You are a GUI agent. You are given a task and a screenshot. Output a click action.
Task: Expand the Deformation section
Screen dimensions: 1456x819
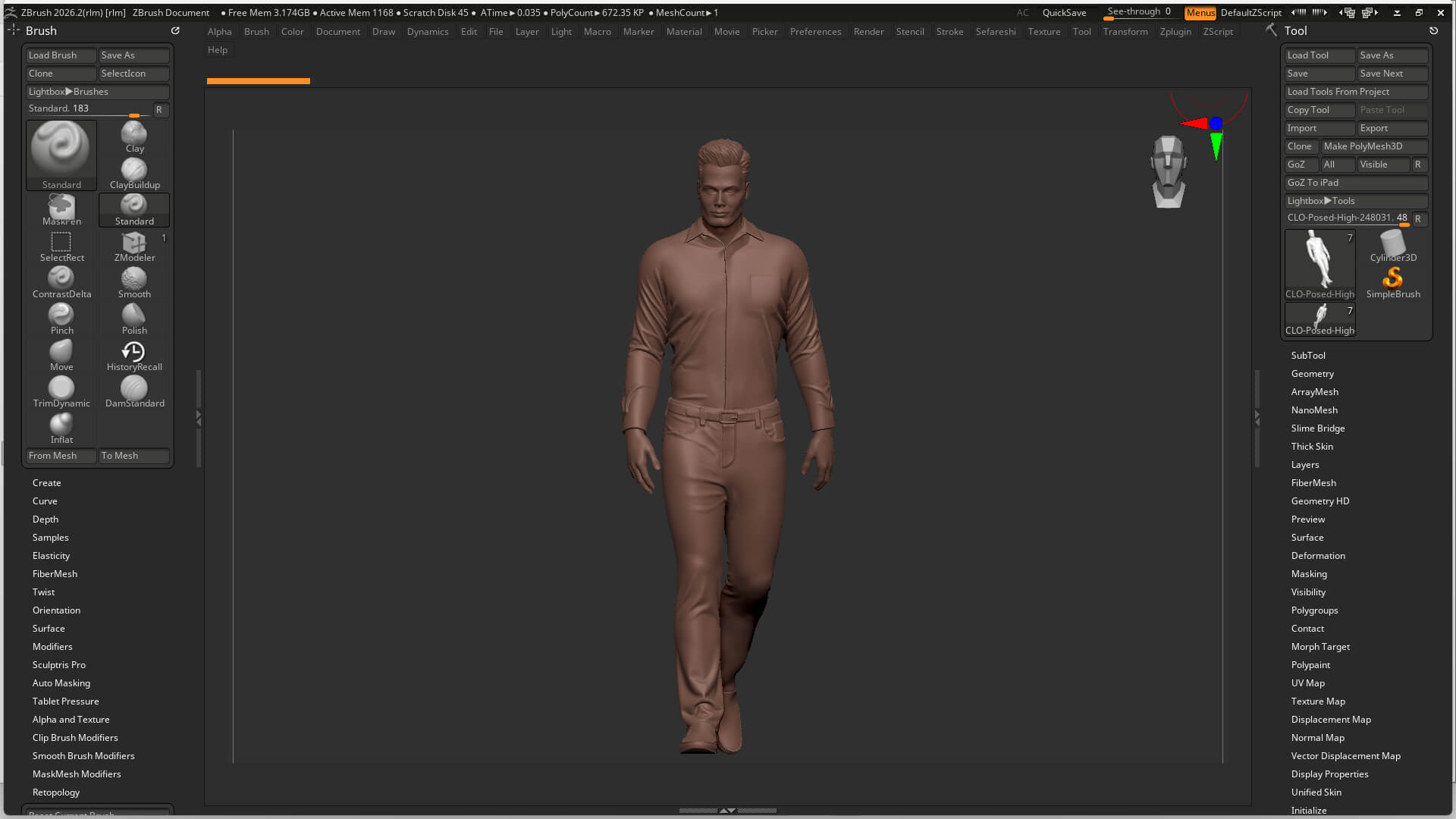click(1318, 556)
